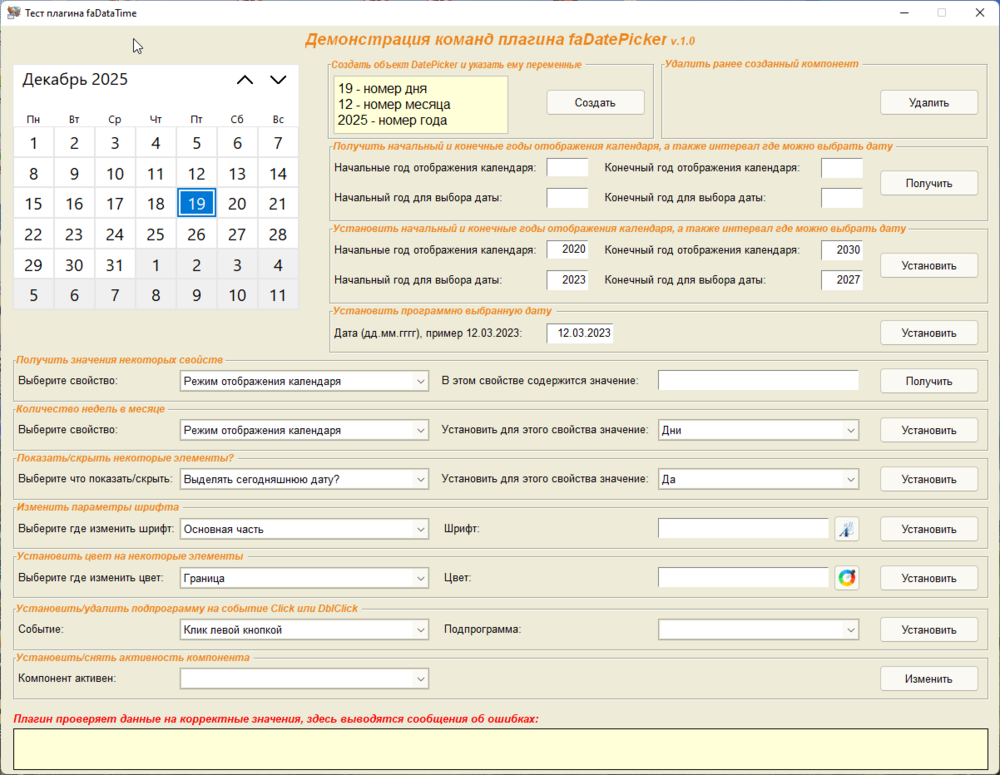Expand the 'Клик левой кнопкой' event dropdown

pyautogui.click(x=304, y=630)
